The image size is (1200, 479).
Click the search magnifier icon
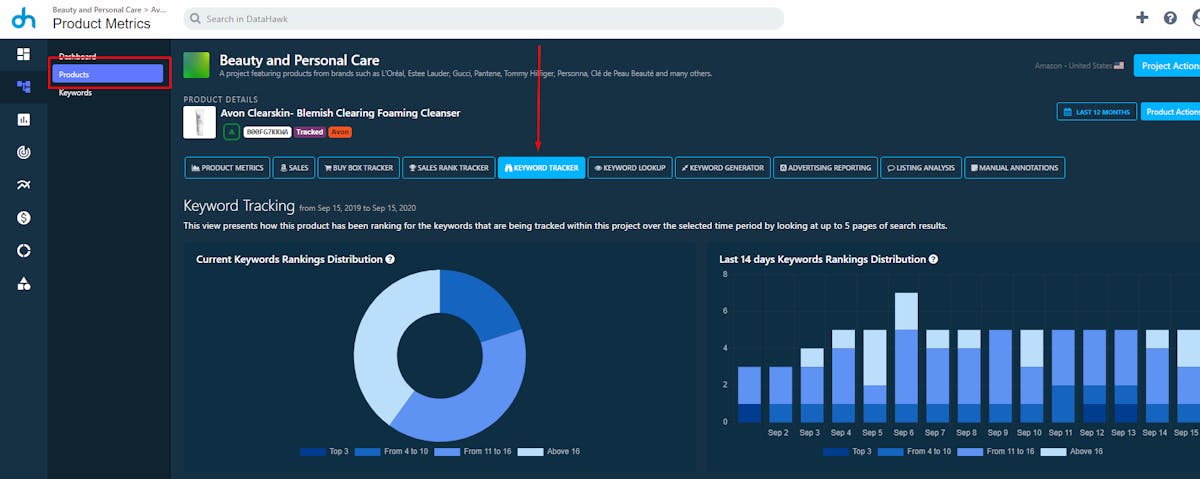pos(197,19)
